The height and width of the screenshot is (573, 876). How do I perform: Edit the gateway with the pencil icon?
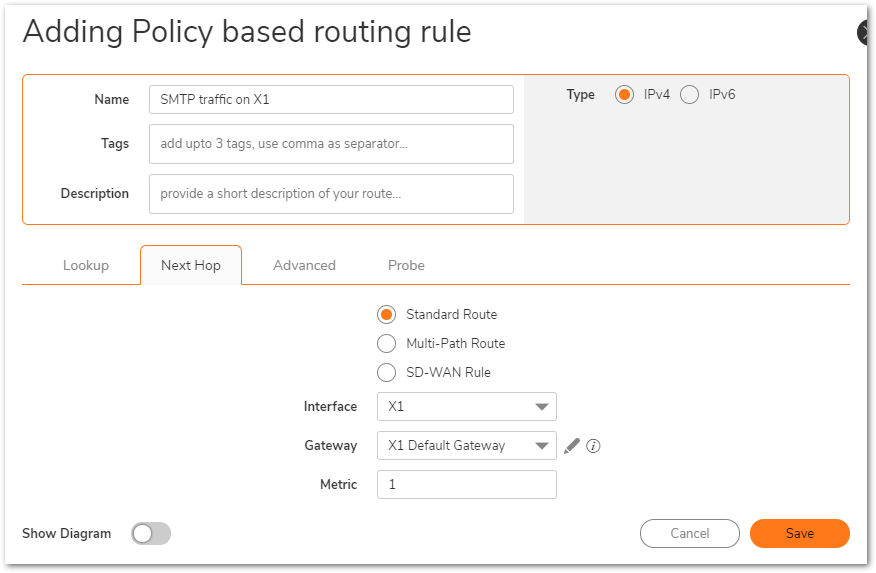pos(572,446)
